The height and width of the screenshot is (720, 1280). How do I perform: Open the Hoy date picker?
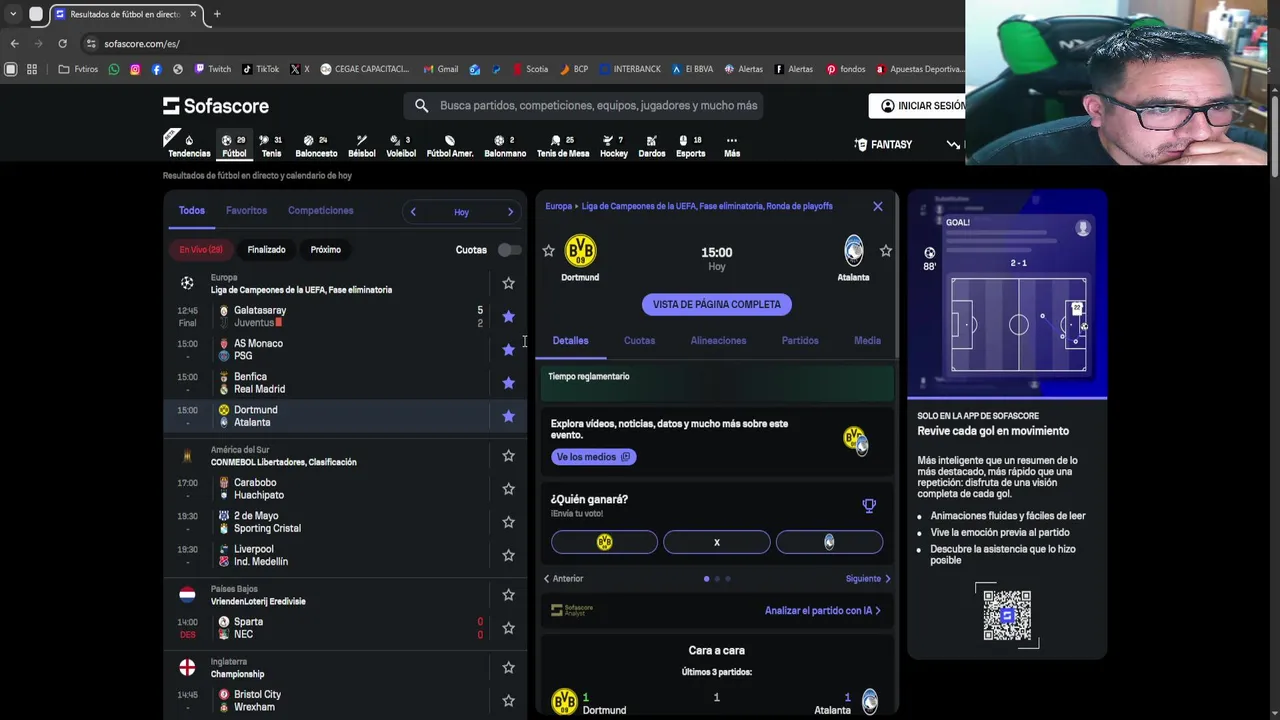(461, 212)
